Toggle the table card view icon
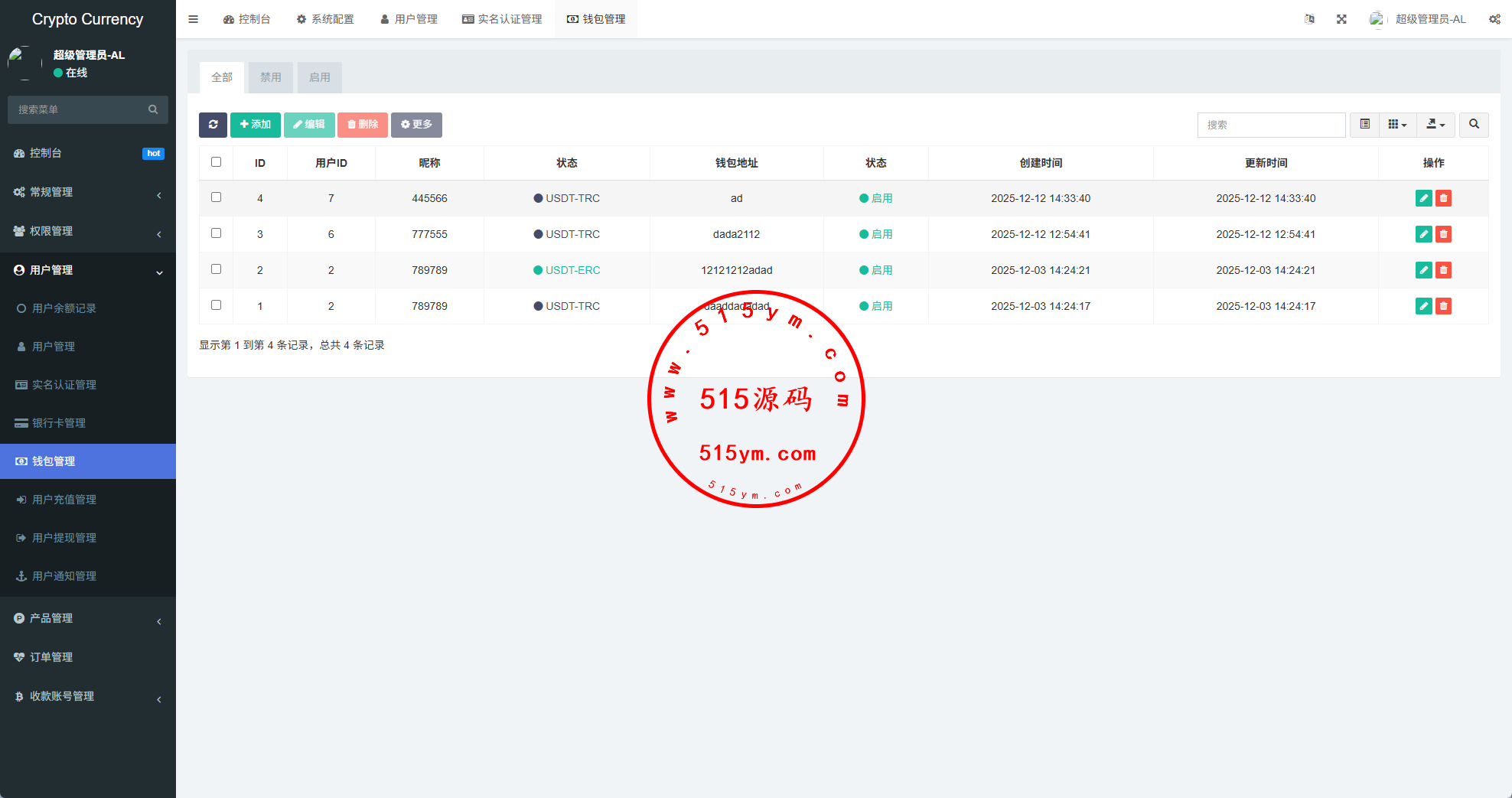Viewport: 1512px width, 798px height. [x=1364, y=125]
